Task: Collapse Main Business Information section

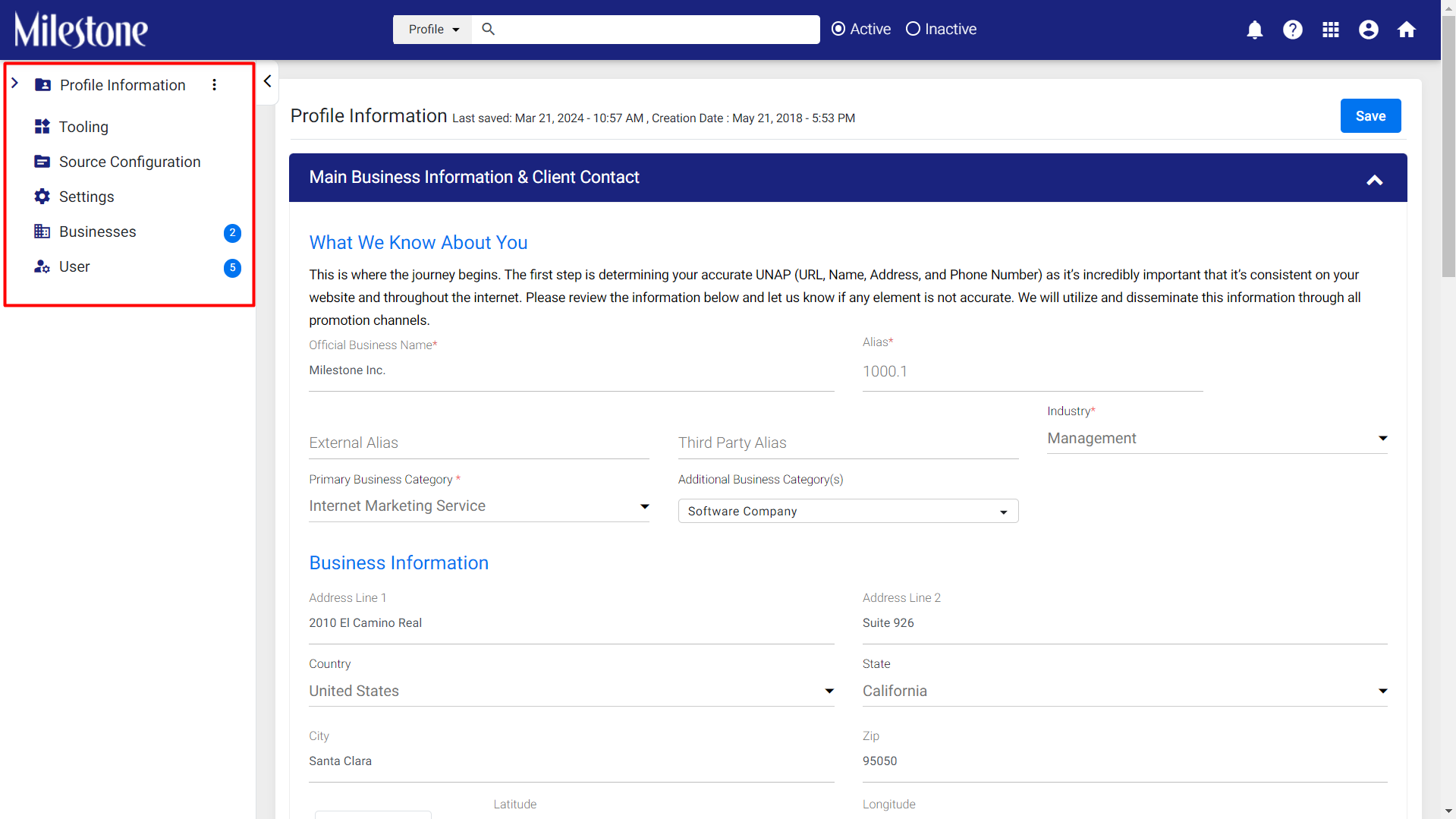Action: tap(1375, 180)
